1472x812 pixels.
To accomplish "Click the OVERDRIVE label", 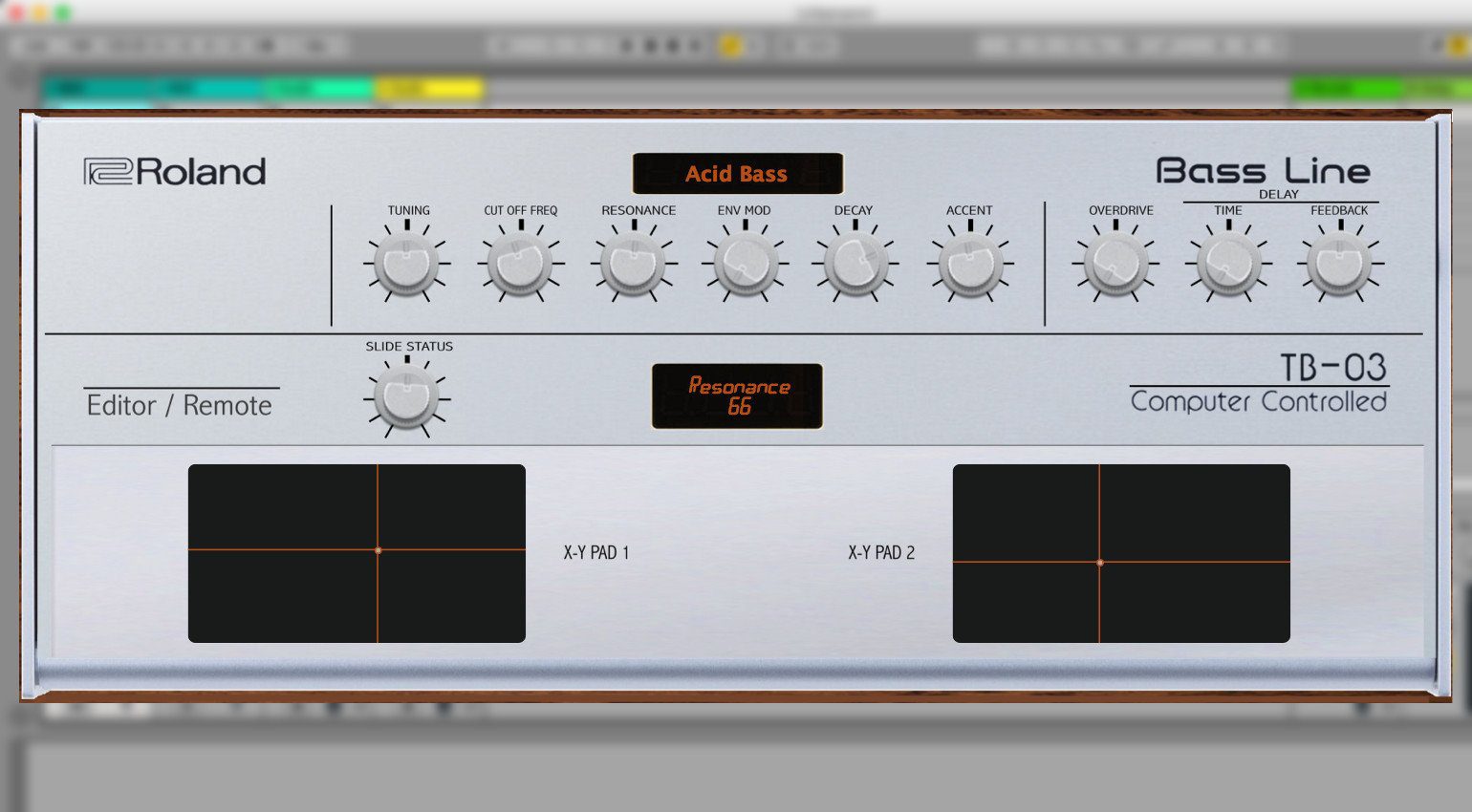I will 1121,210.
